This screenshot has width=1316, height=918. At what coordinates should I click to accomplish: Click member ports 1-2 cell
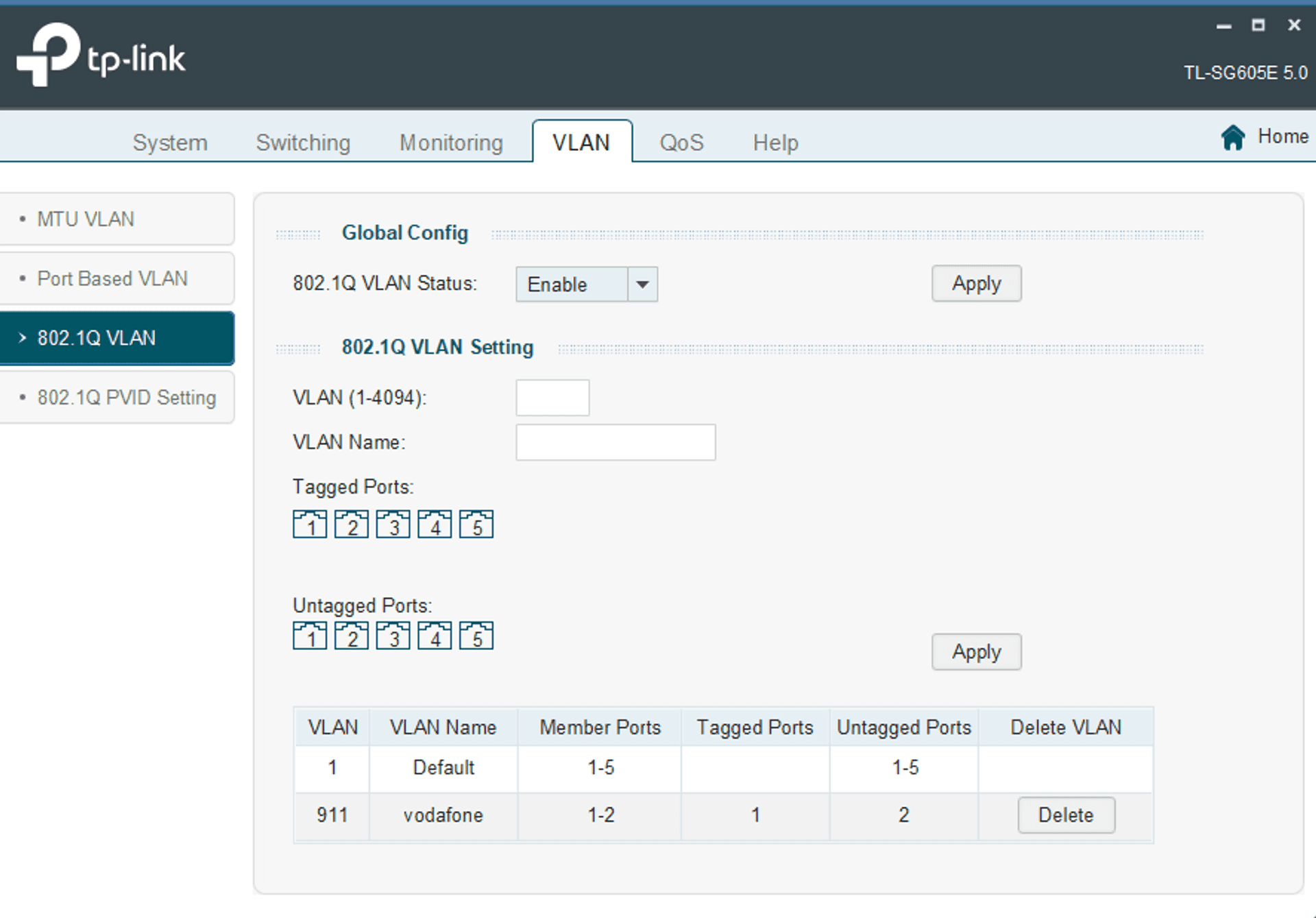pyautogui.click(x=600, y=815)
